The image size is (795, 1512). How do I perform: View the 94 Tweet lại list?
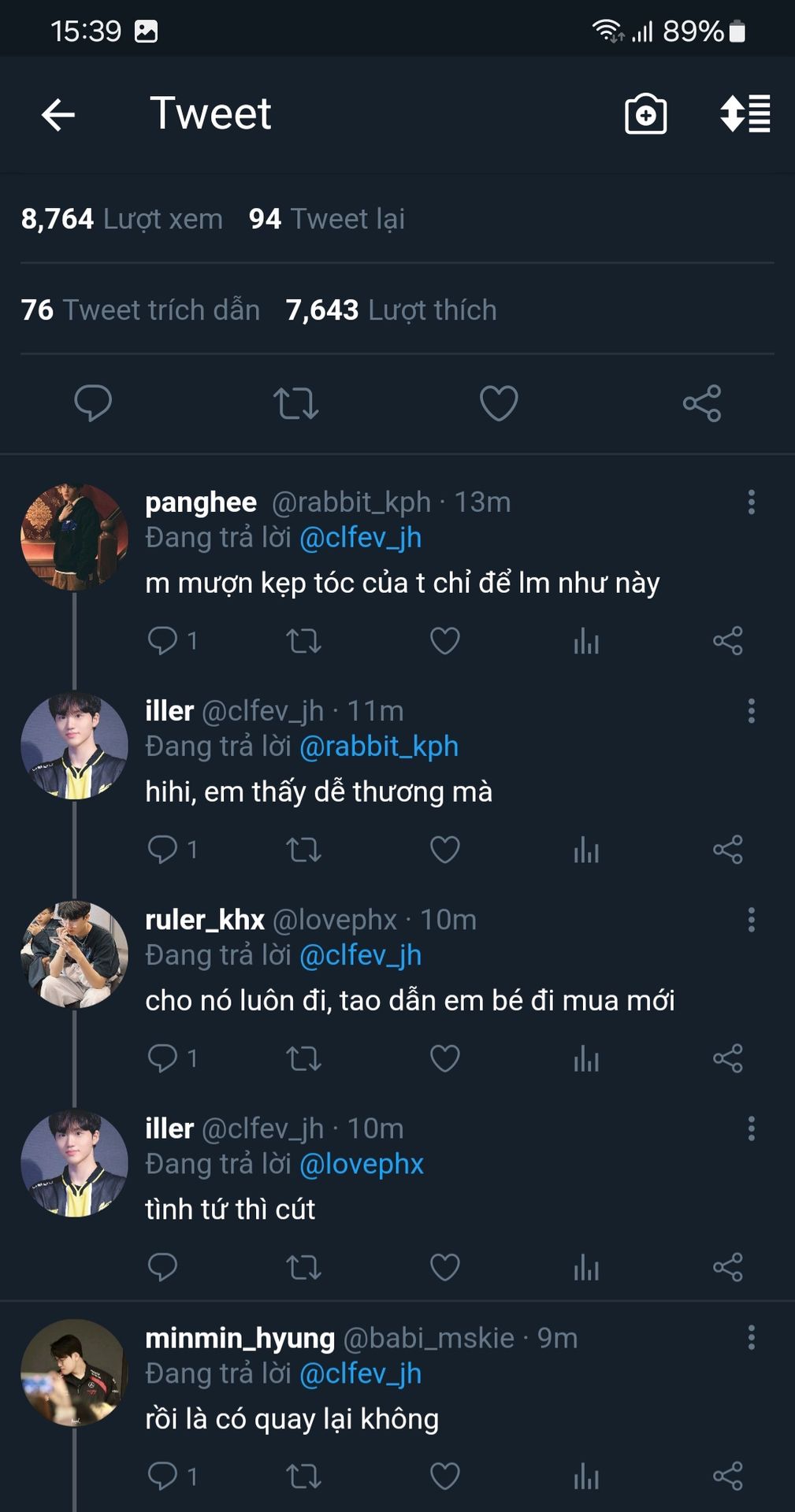coord(327,219)
